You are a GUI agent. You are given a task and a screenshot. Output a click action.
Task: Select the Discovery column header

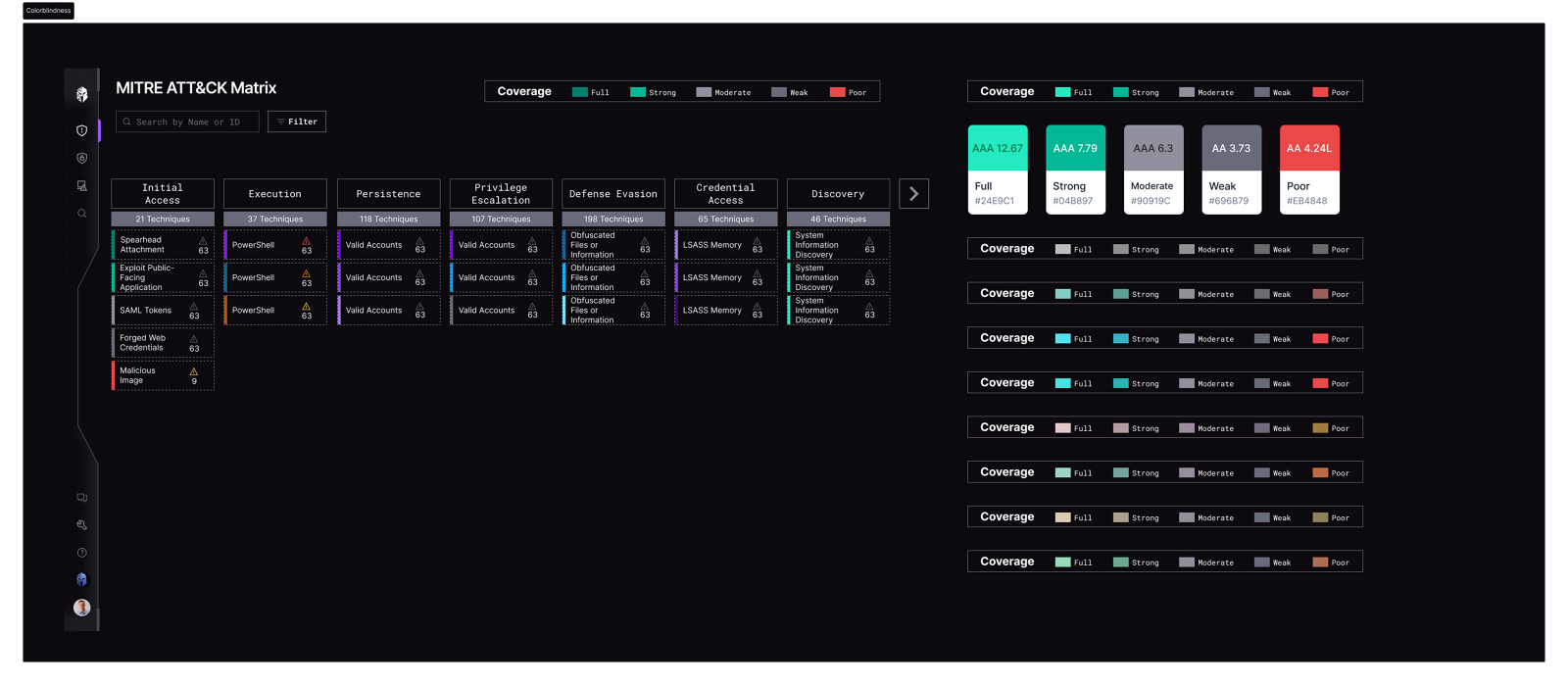[x=839, y=194]
